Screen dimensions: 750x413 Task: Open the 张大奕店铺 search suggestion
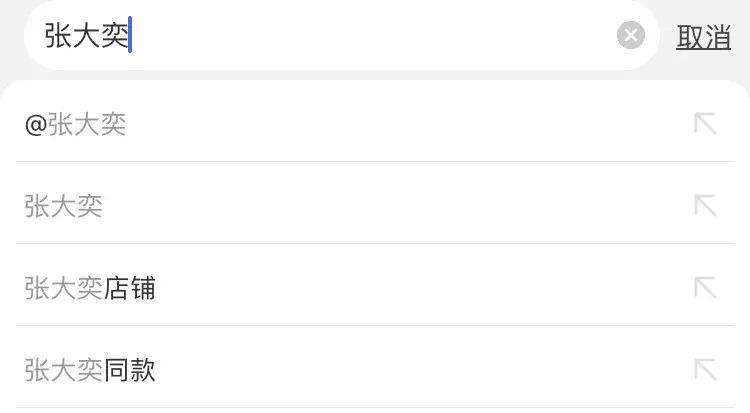pos(90,289)
